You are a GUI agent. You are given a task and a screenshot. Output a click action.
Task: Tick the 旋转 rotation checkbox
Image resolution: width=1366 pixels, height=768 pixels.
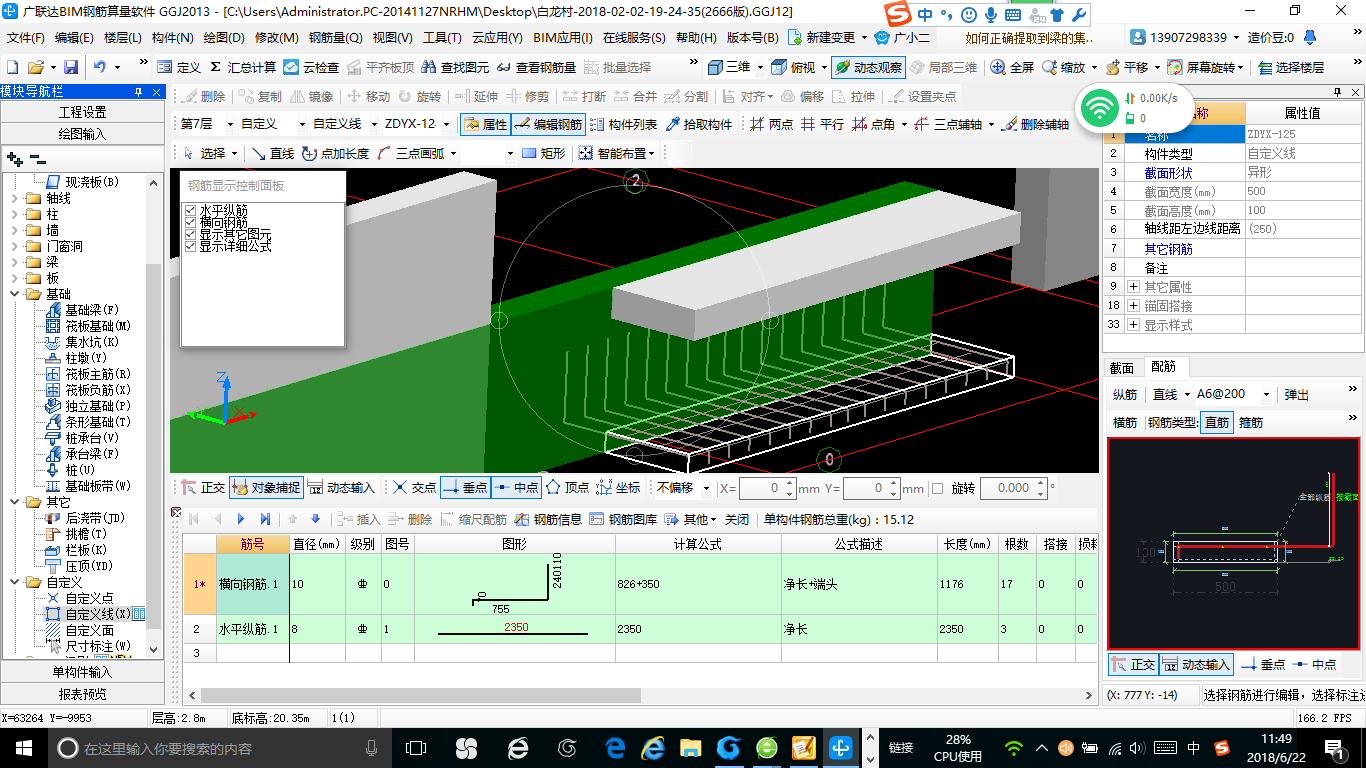tap(937, 488)
